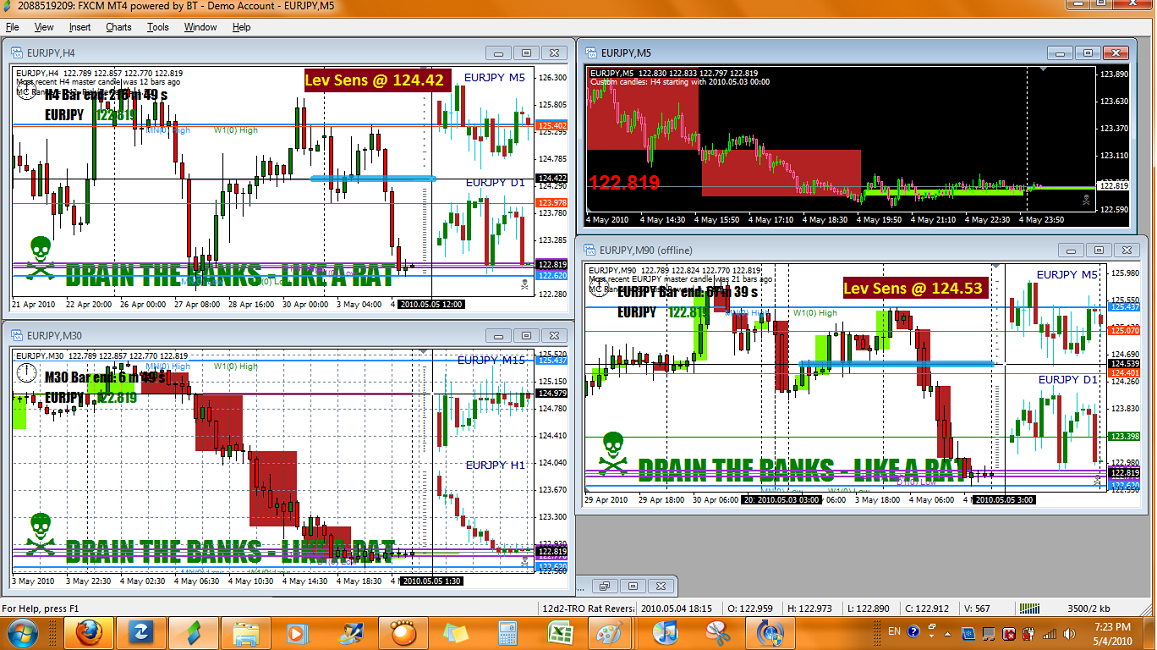Click 2010.05.04 18:15 in status bar
Screen dimensions: 1157x650
tap(677, 609)
